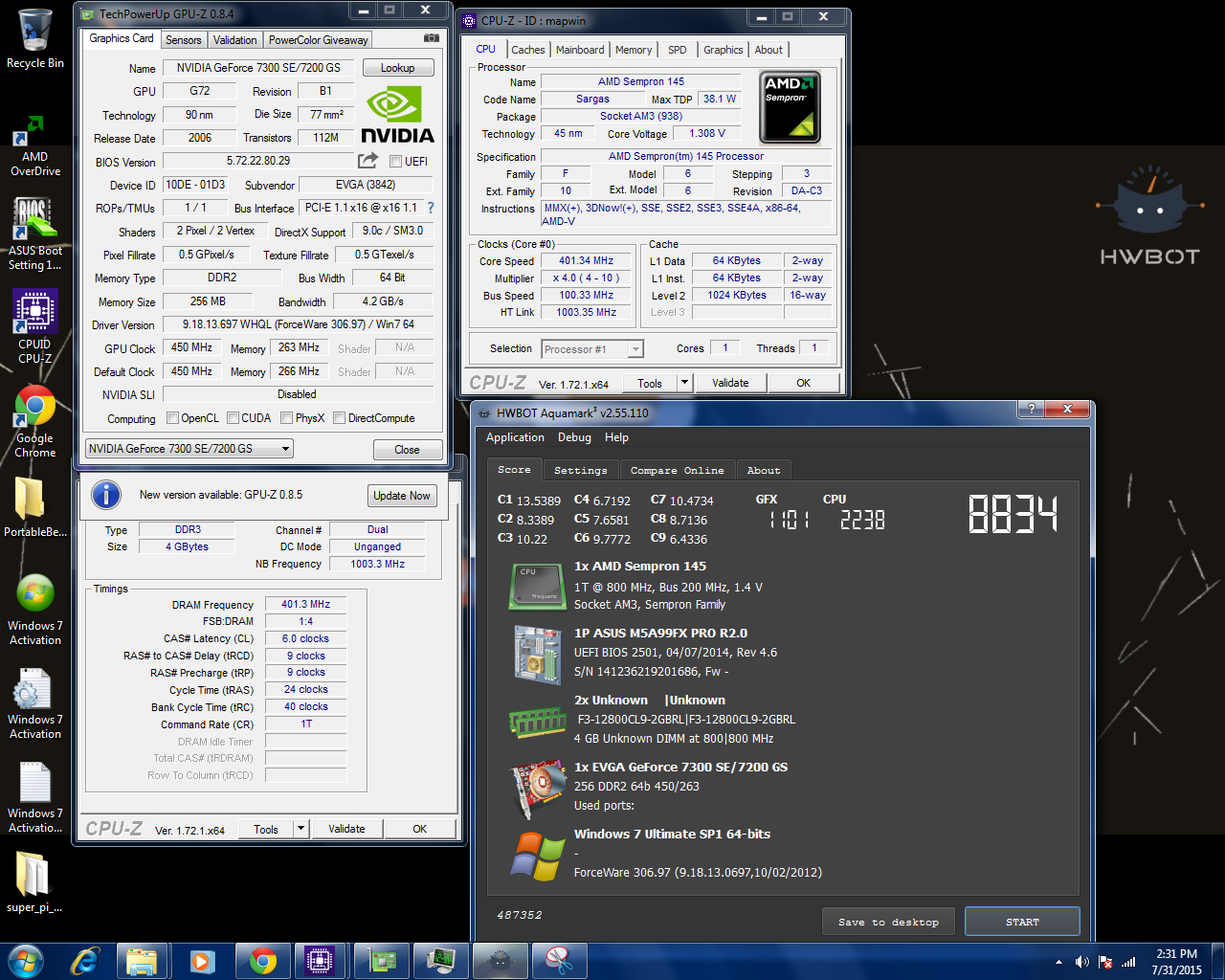Screen dimensions: 1225x980
Task: Click OK in the CPU-Z CPU window
Action: (x=803, y=383)
